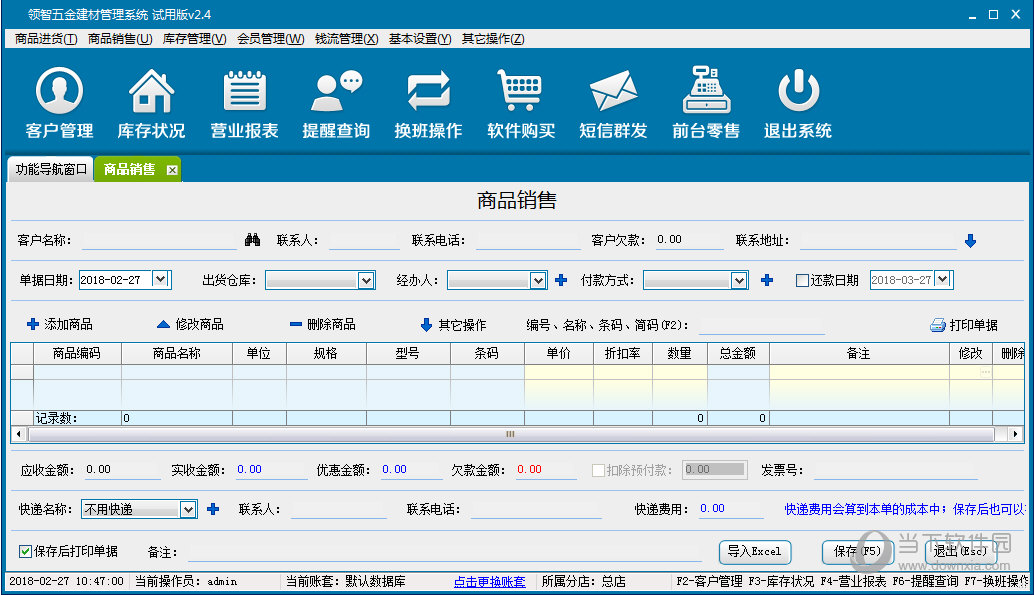
Task: Click plus icon next to 快递名称
Action: [213, 509]
